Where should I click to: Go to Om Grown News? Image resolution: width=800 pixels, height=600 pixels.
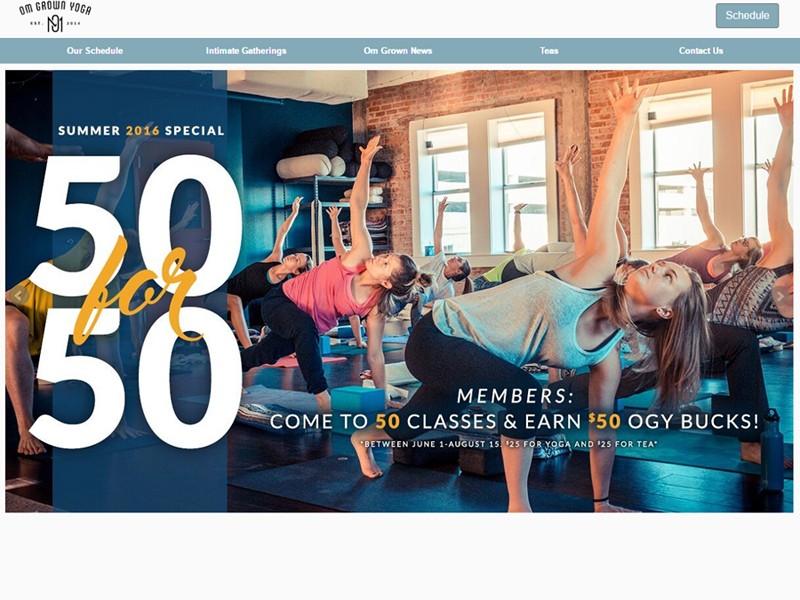(398, 51)
